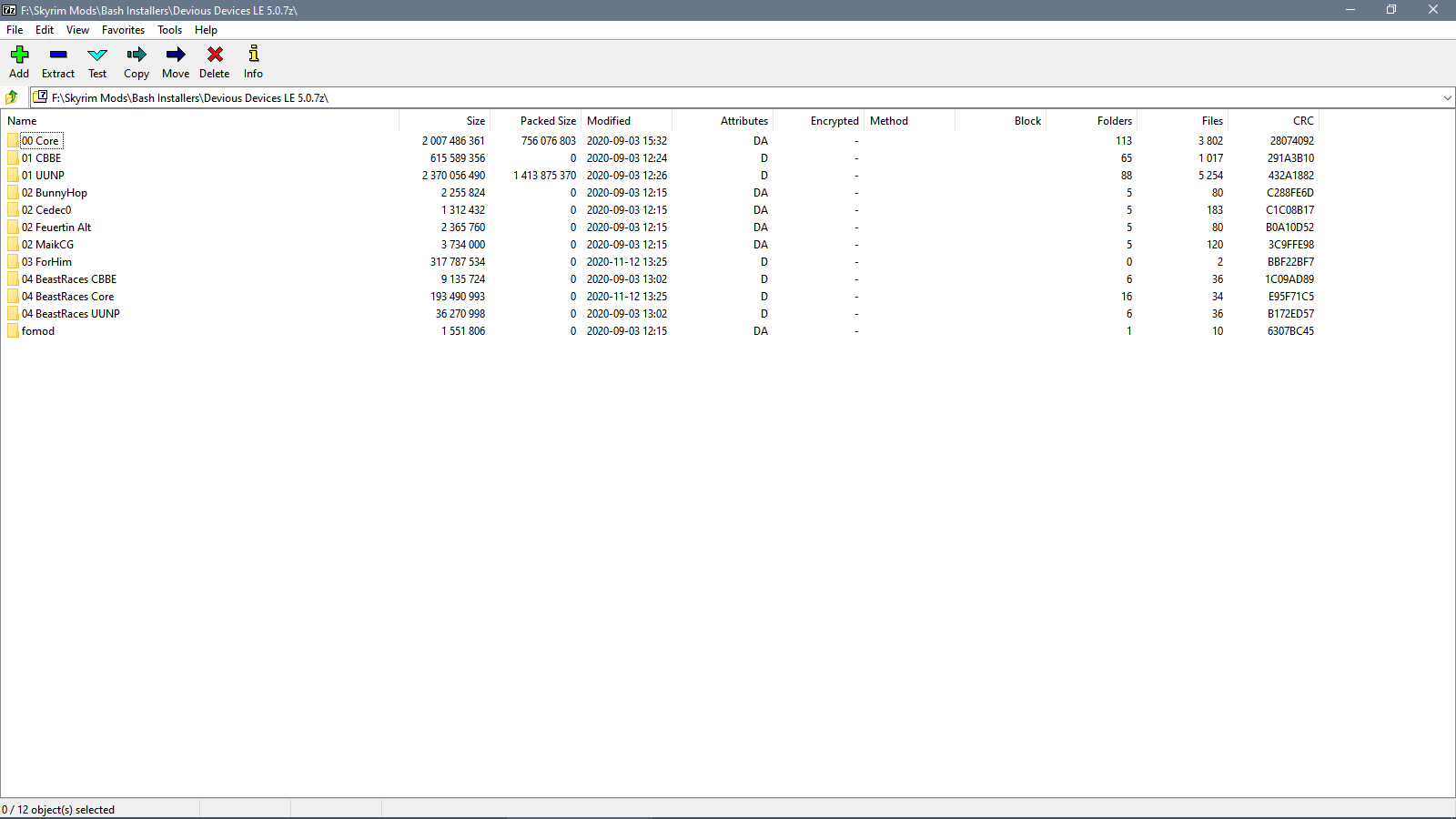Select the 02 Cedec0 folder name

(x=46, y=210)
